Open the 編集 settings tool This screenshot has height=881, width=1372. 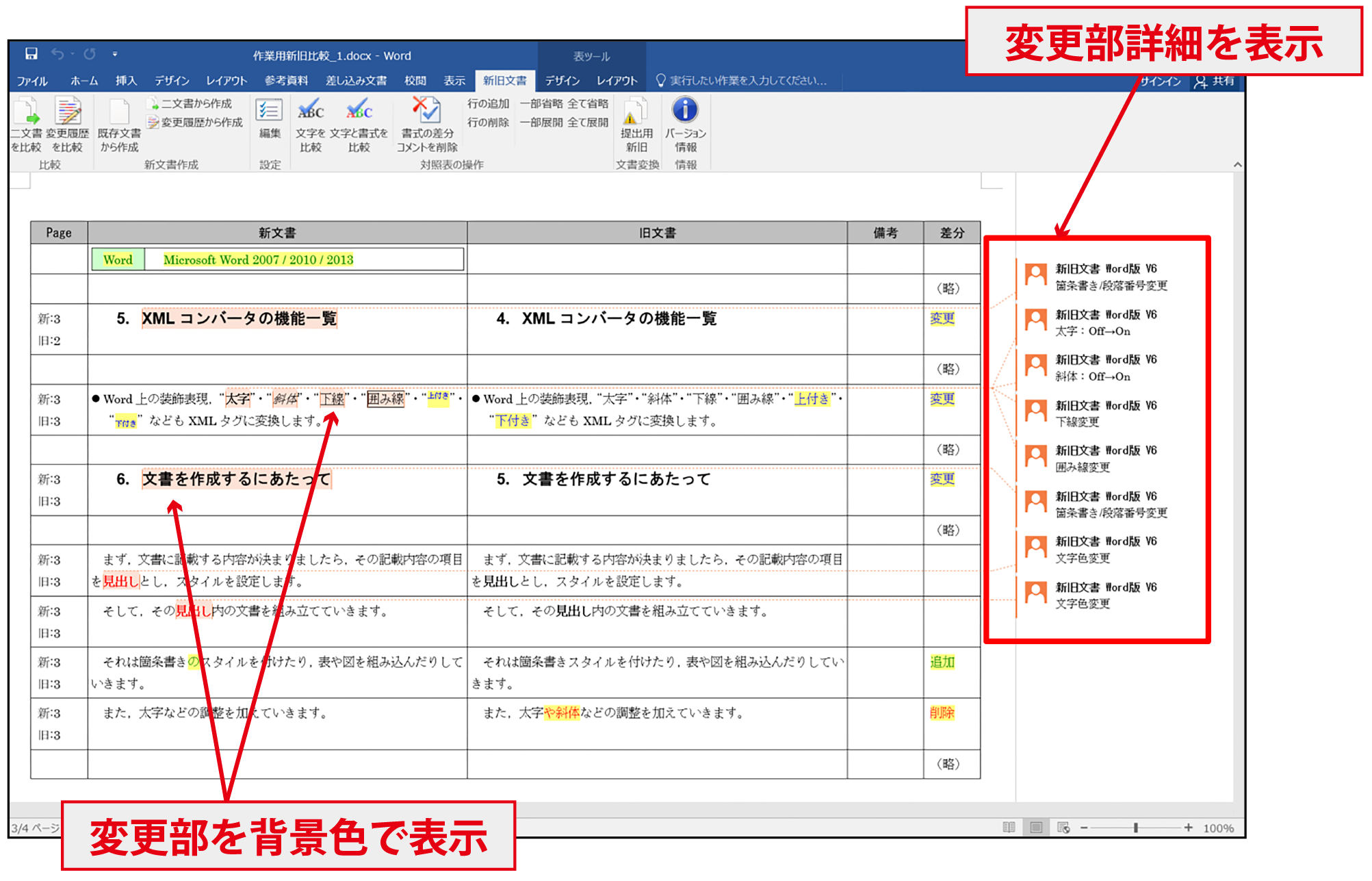point(269,127)
